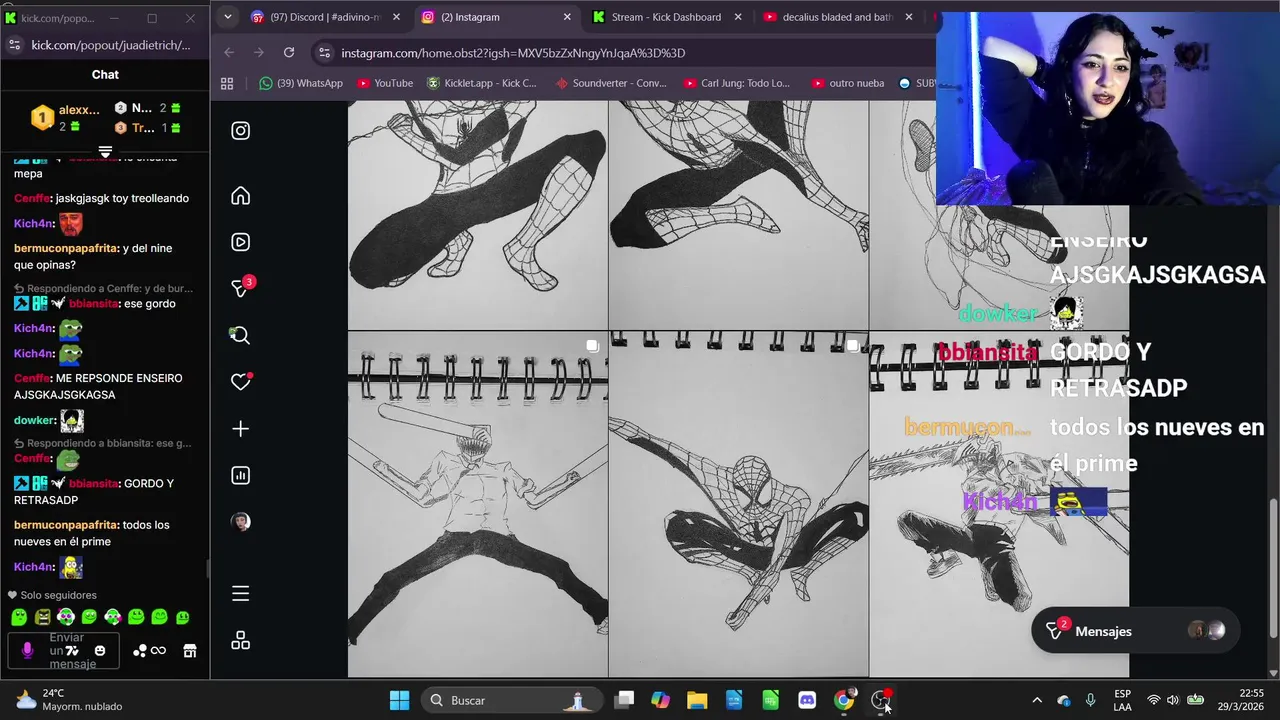Open Instagram direct messages sidebar icon

[241, 288]
